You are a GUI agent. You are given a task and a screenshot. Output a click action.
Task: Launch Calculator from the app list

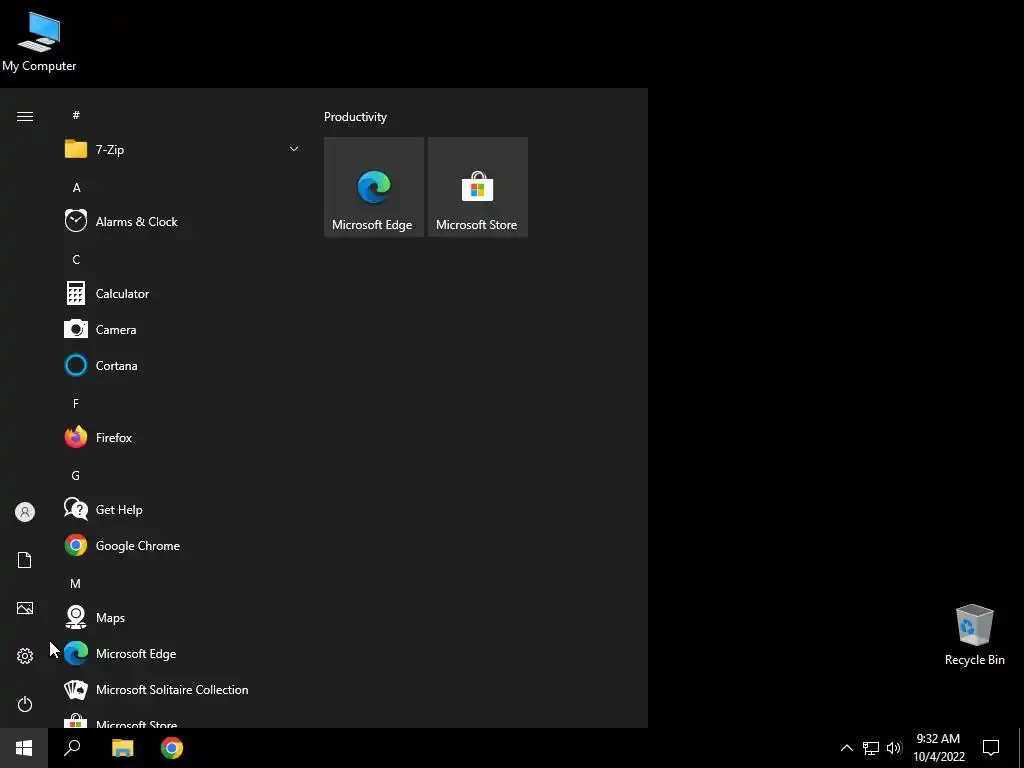pyautogui.click(x=183, y=293)
